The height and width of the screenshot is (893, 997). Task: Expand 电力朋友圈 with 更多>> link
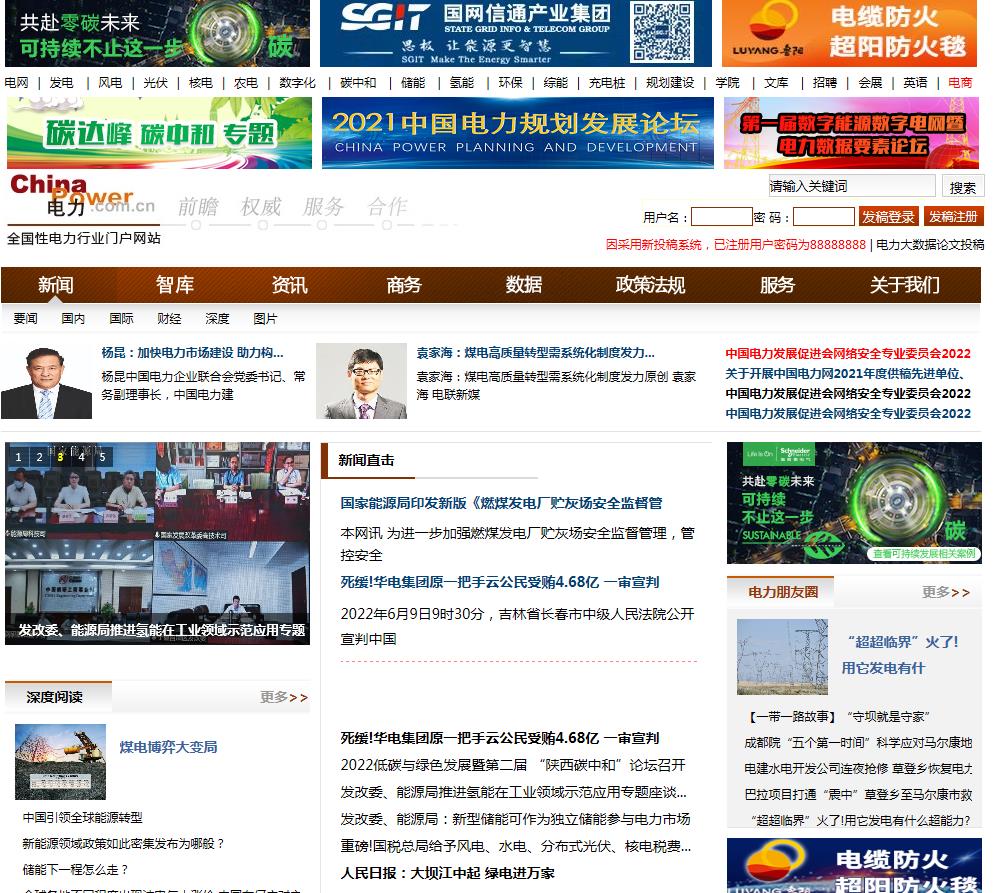pos(945,592)
